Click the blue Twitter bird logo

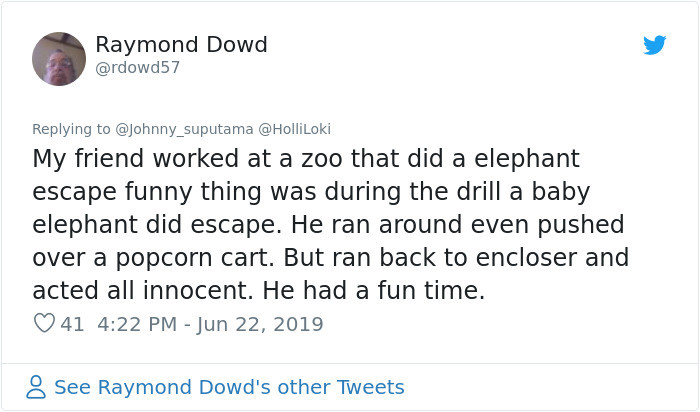(x=654, y=45)
